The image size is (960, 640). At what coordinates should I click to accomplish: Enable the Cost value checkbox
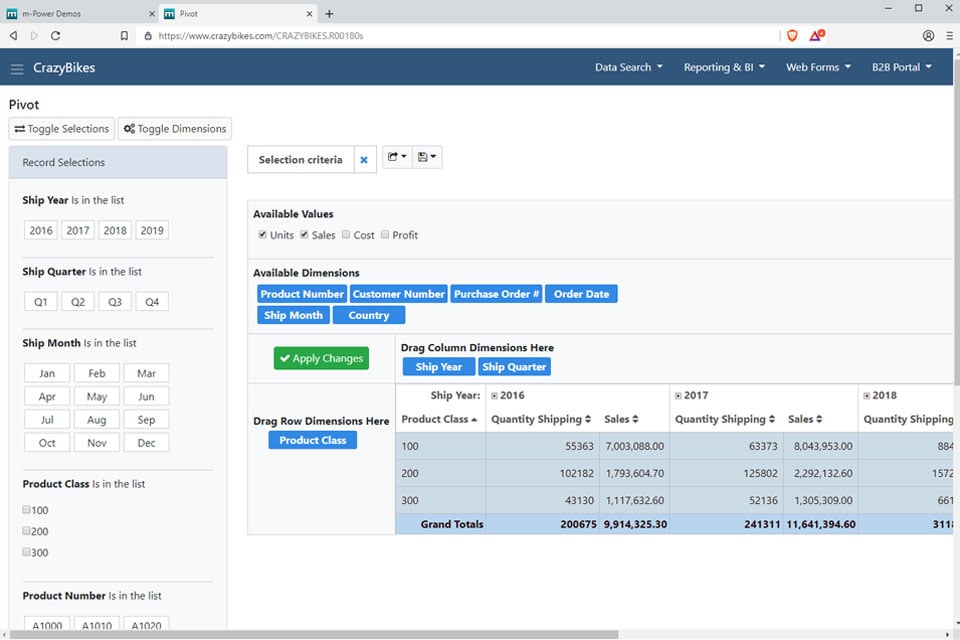346,235
